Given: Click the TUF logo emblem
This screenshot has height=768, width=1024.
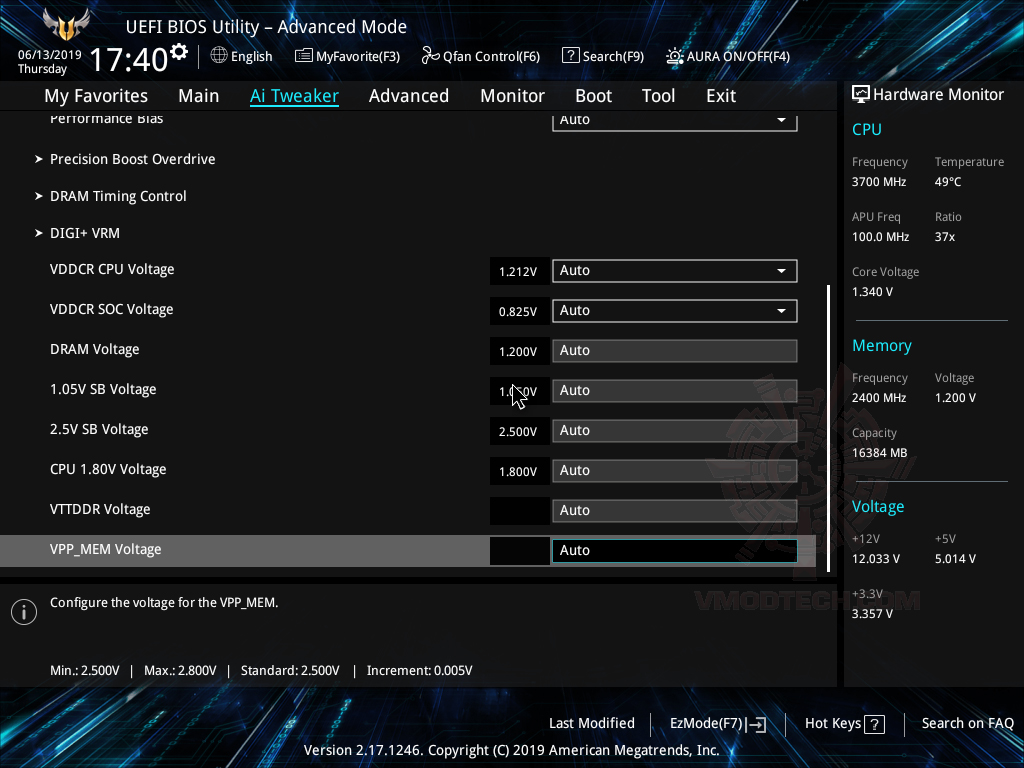Looking at the screenshot, I should [x=66, y=26].
